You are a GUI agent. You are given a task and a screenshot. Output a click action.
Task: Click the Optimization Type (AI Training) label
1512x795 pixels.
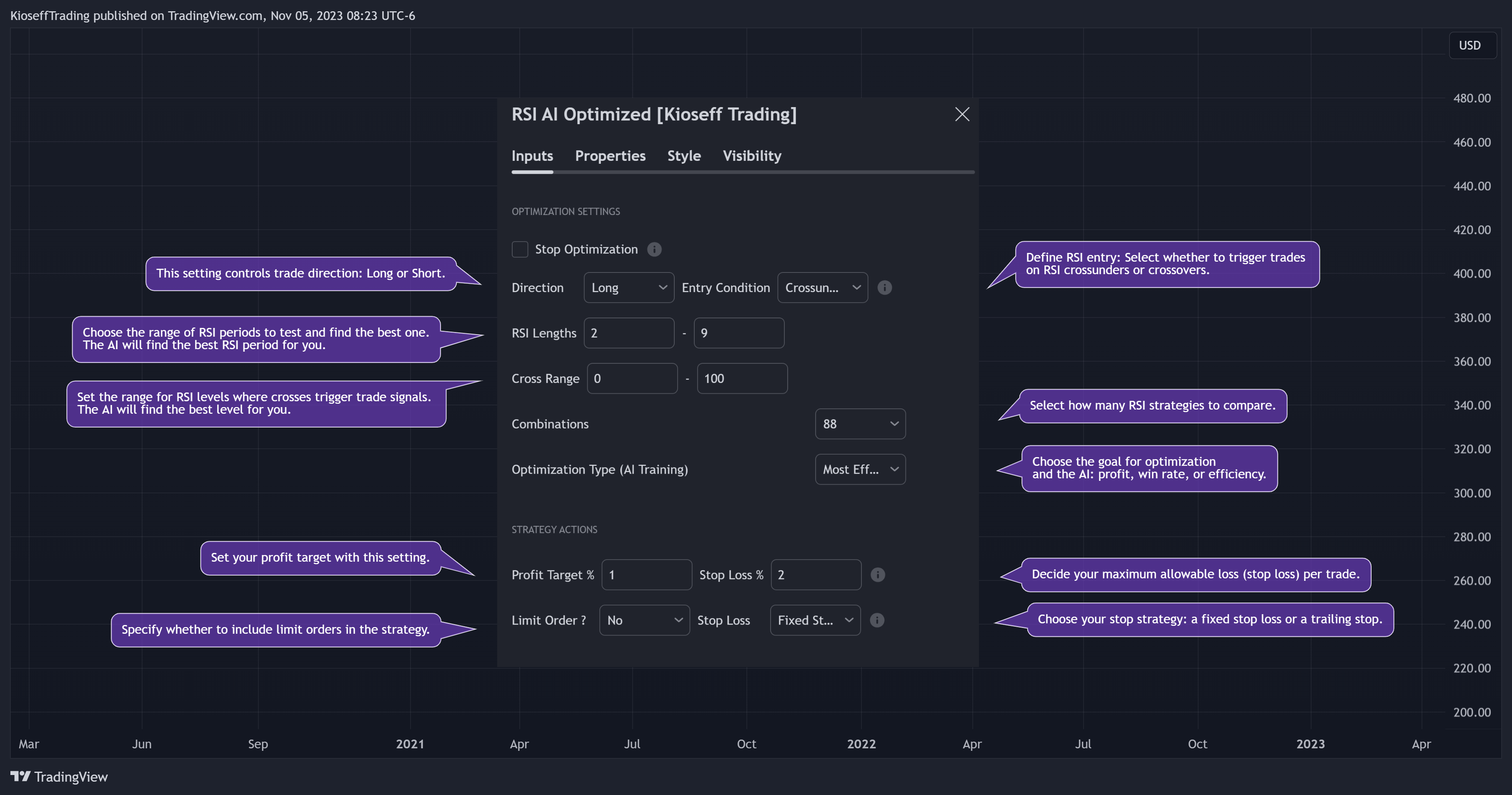click(x=600, y=469)
